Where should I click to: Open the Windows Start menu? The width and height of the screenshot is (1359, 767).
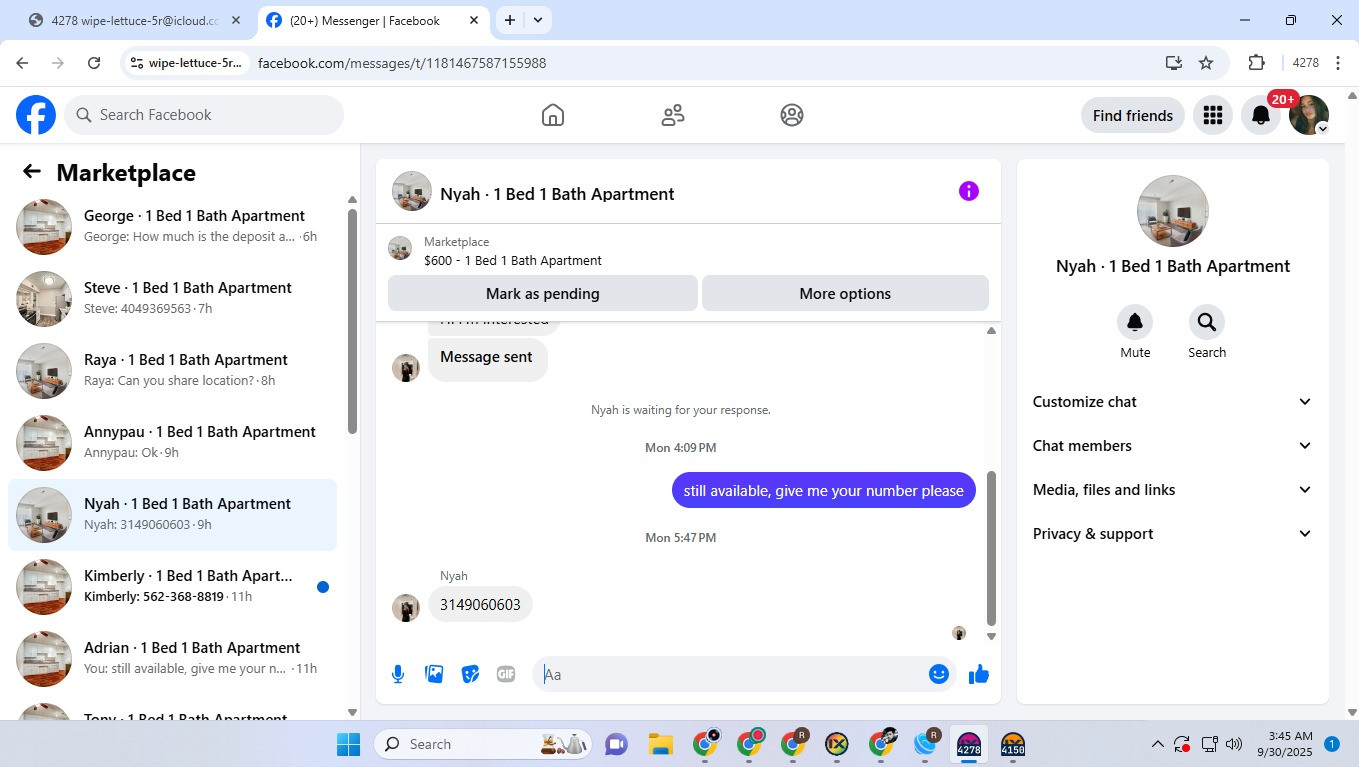348,744
